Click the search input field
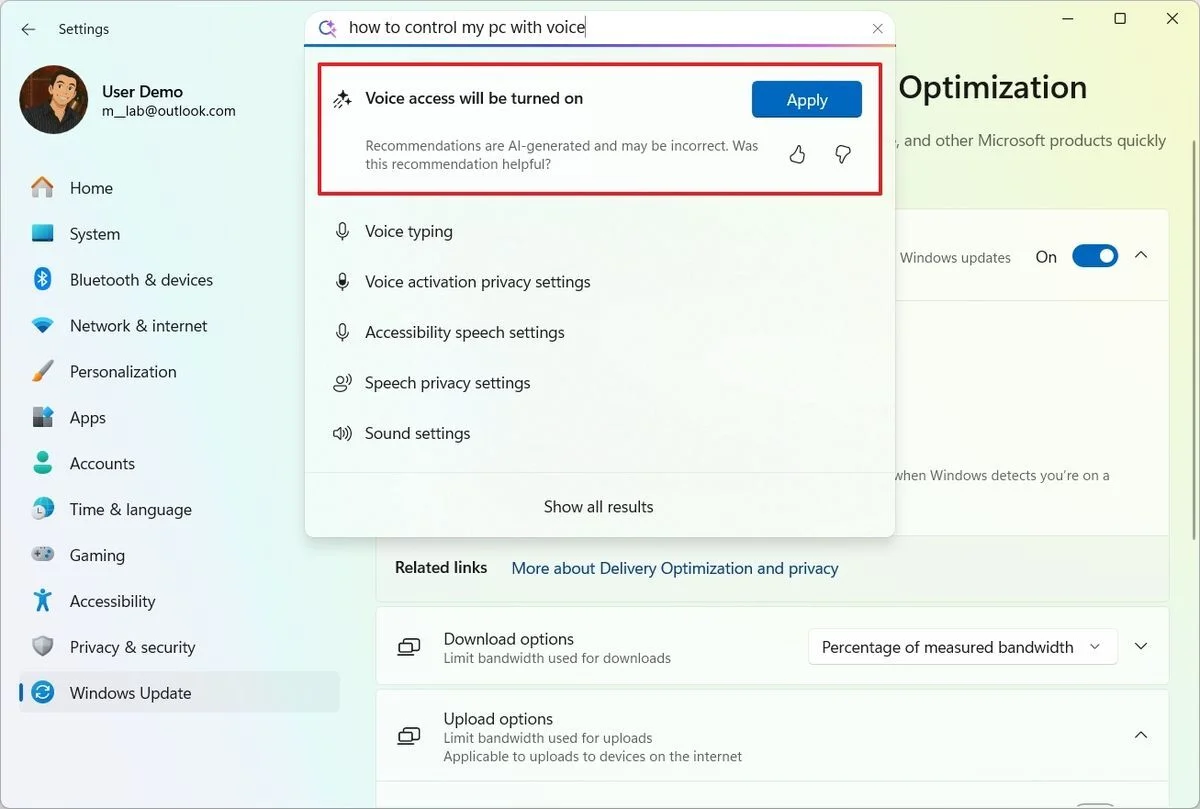 [600, 28]
